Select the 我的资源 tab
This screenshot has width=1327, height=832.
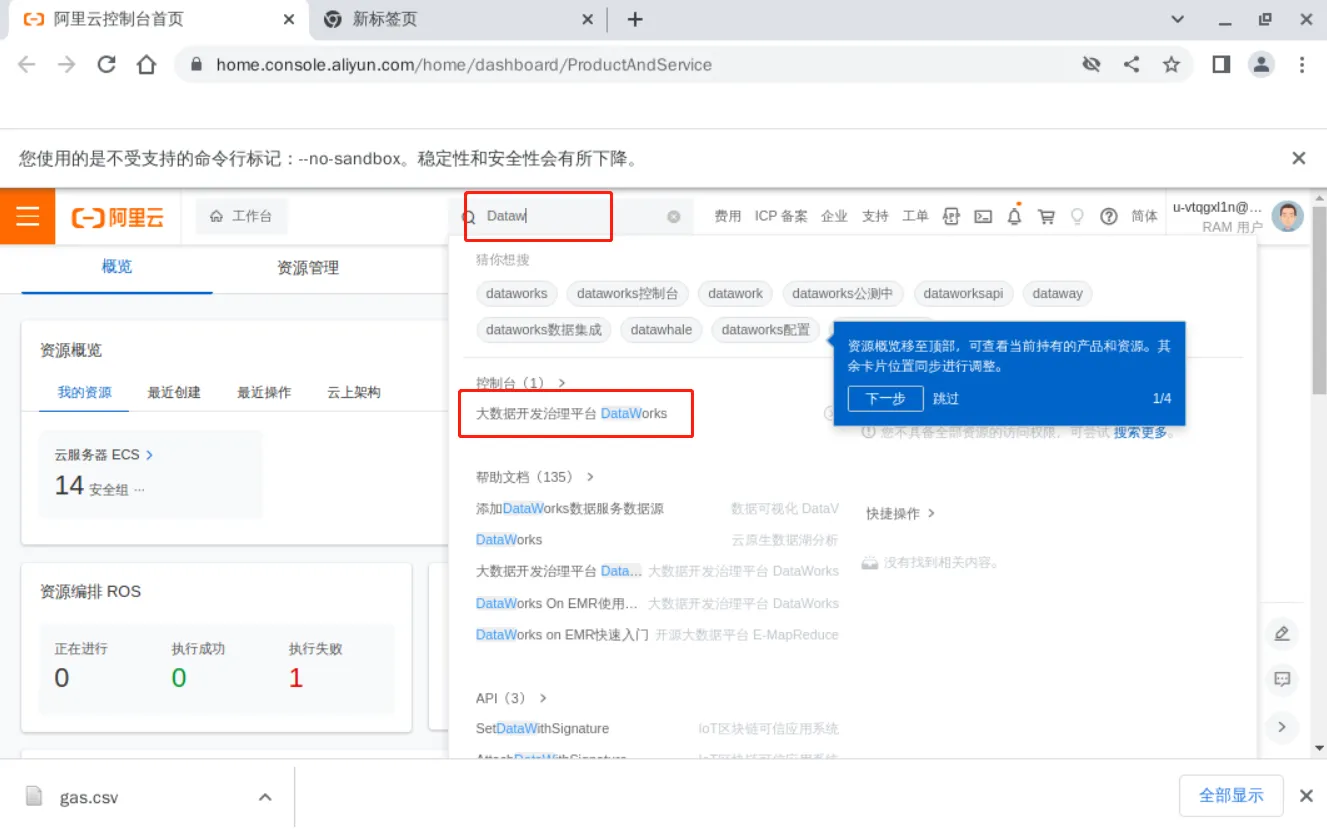[84, 392]
